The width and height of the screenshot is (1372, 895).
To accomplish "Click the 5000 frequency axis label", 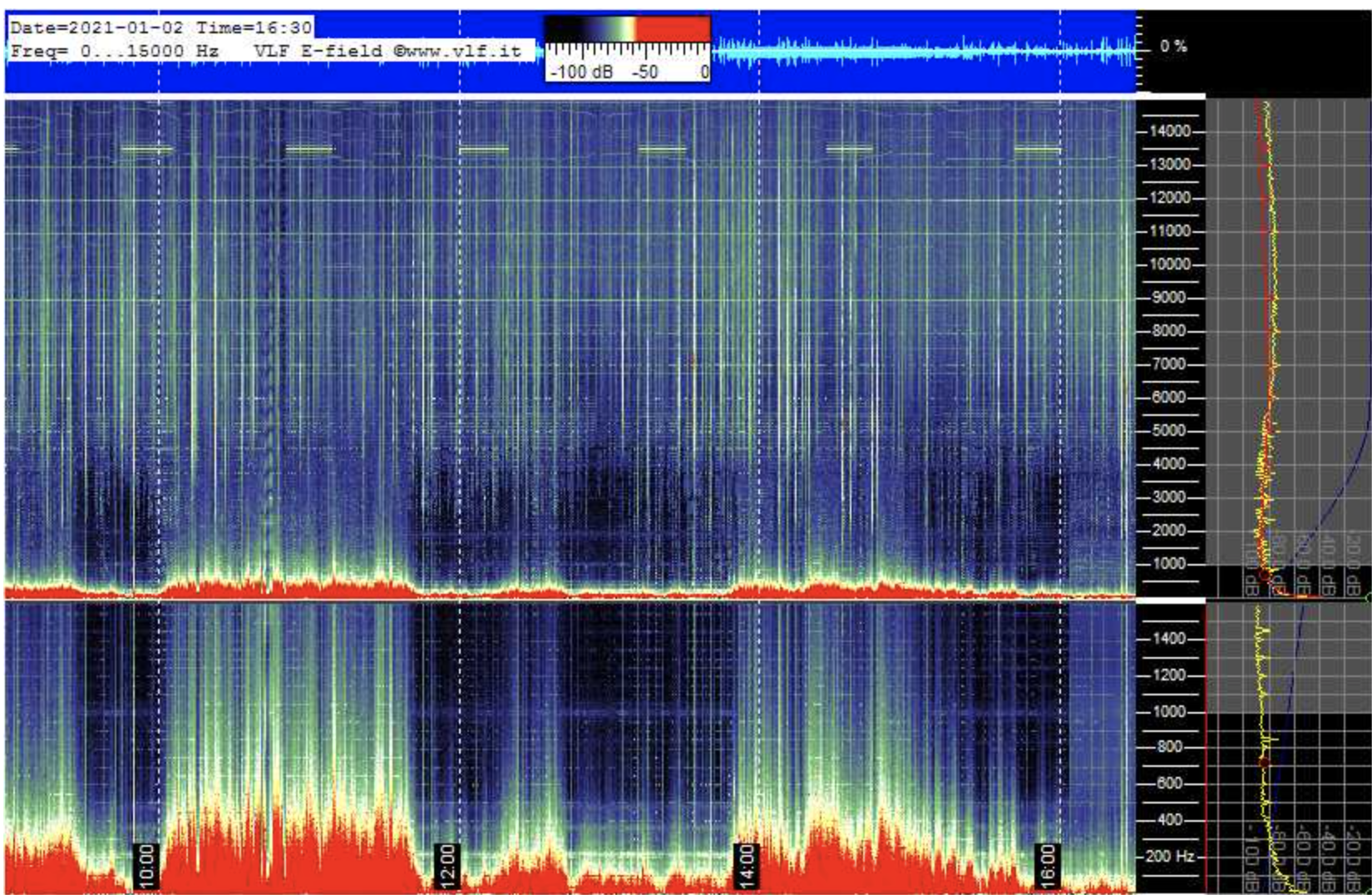I will tap(1168, 431).
